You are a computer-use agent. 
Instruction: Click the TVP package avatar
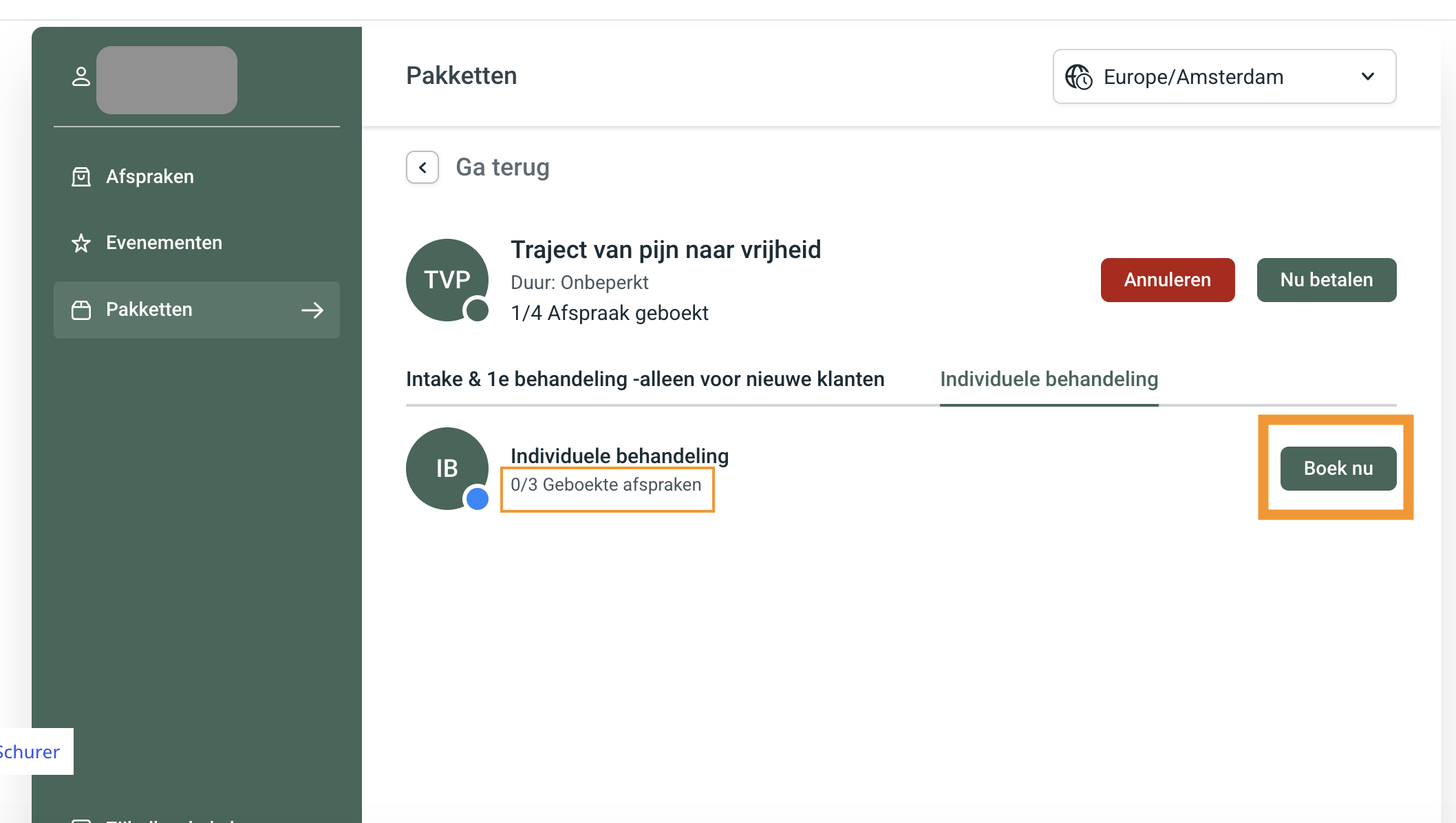(447, 279)
